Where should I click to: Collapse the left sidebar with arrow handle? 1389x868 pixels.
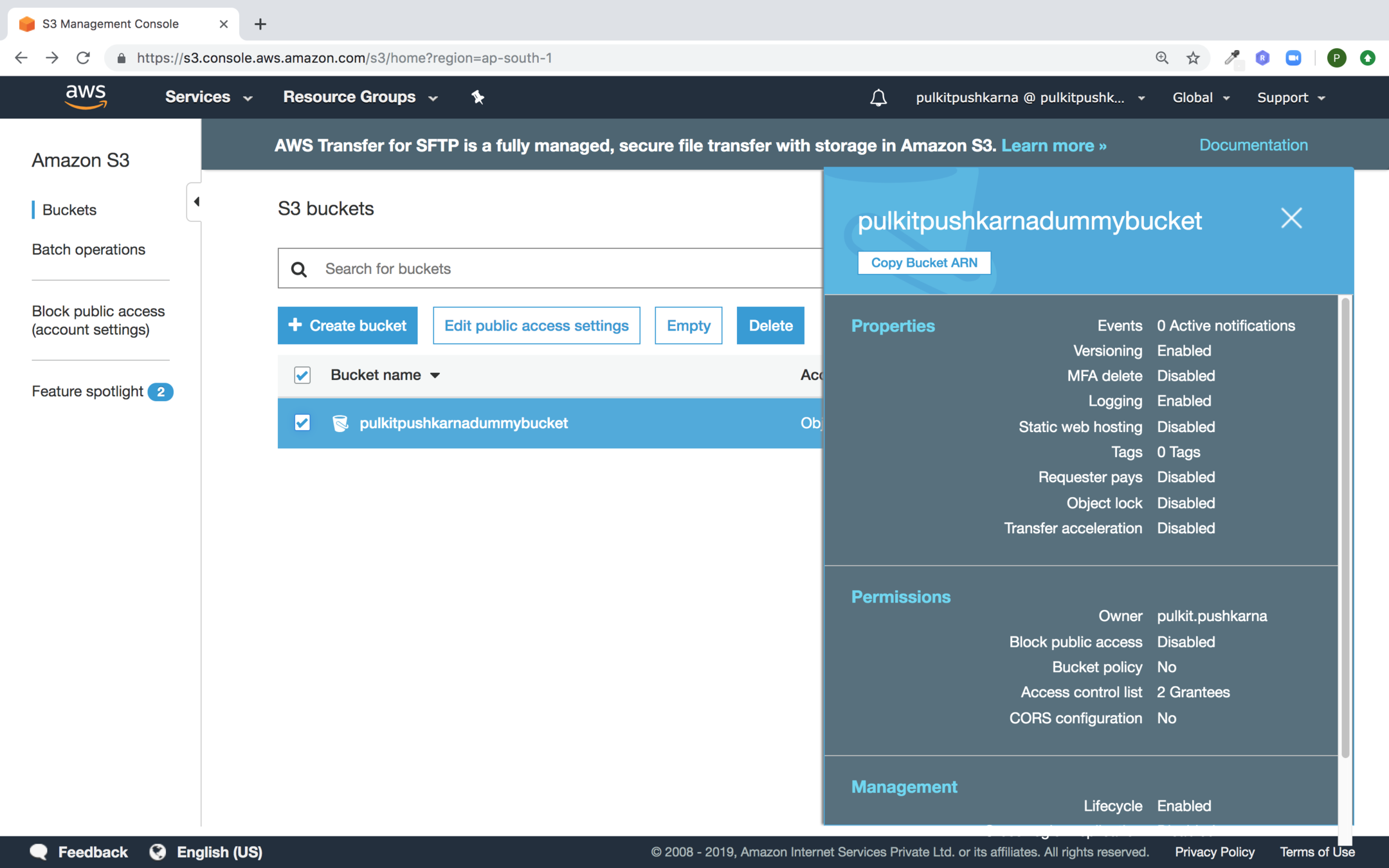coord(195,202)
